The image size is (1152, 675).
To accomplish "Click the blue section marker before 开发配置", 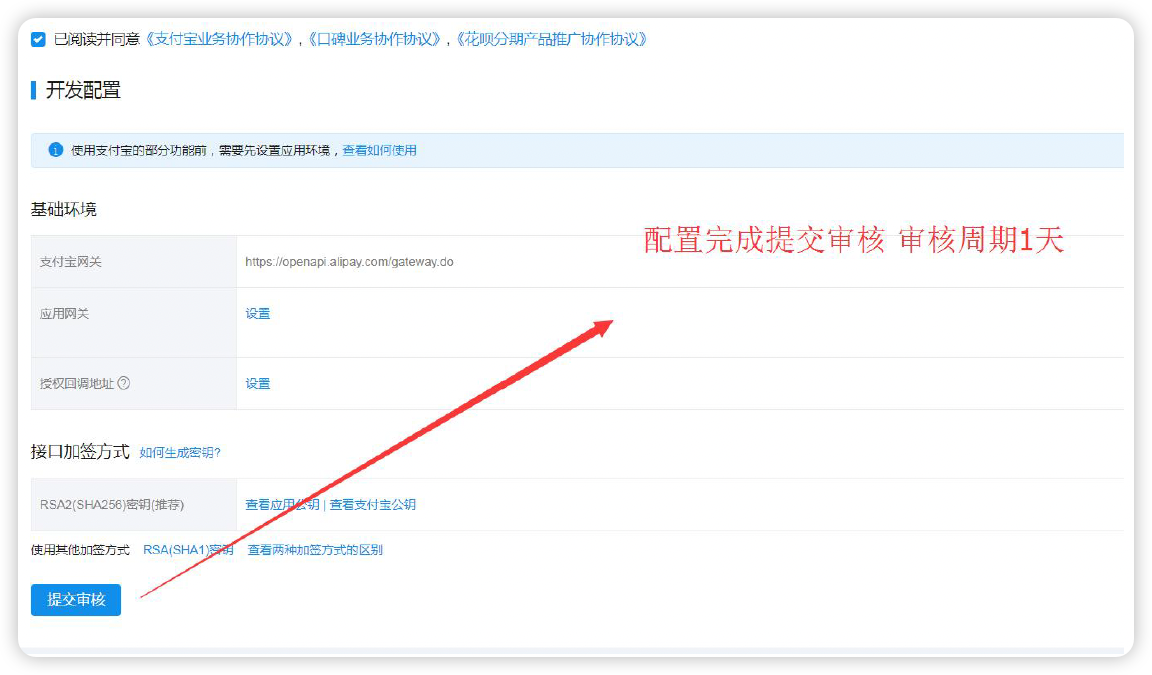I will tap(31, 90).
